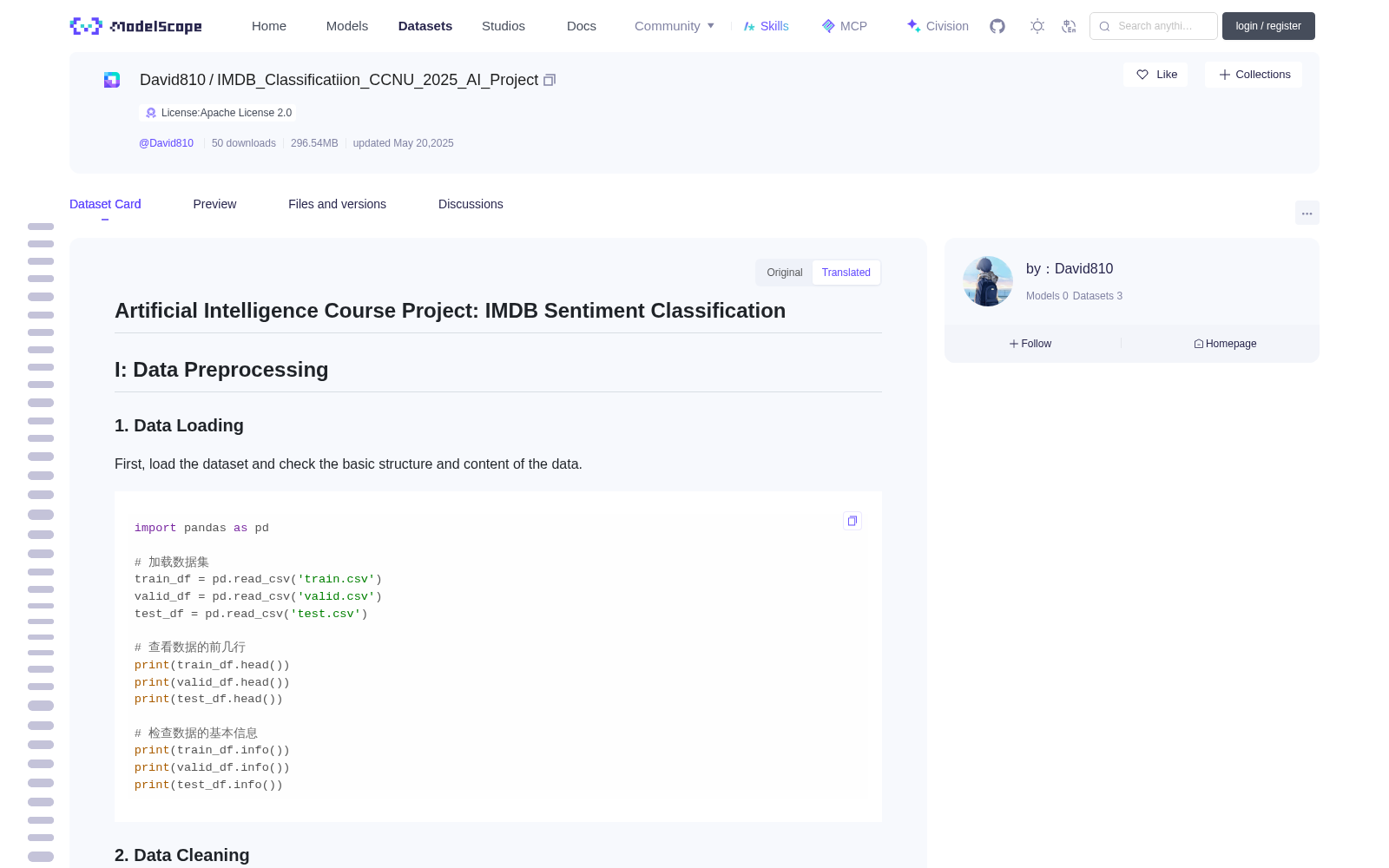Image resolution: width=1389 pixels, height=868 pixels.
Task: Select the Discussions tab
Action: [471, 204]
